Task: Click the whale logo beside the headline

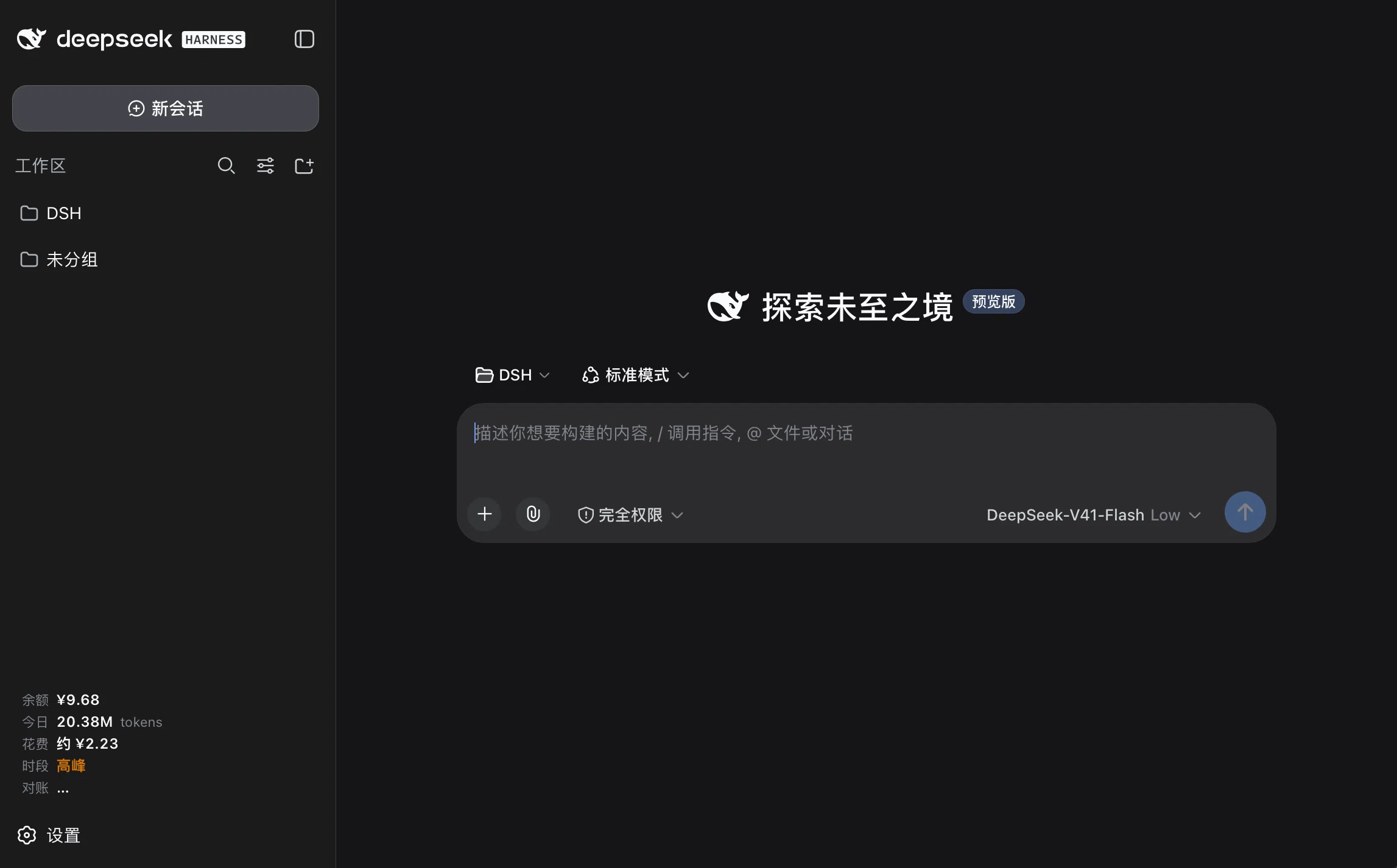Action: click(728, 306)
